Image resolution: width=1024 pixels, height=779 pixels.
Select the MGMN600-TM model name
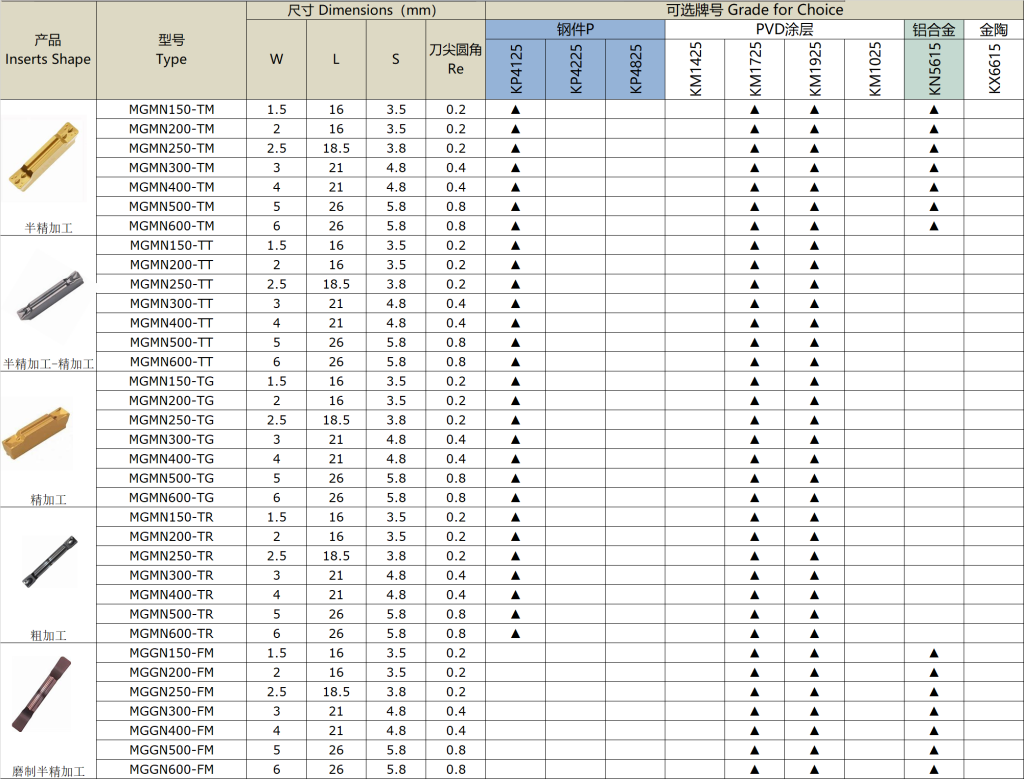(171, 226)
